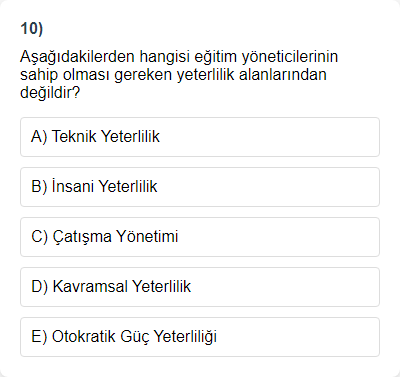Click the question number 10)
Screen dimensions: 400x377
[32, 29]
